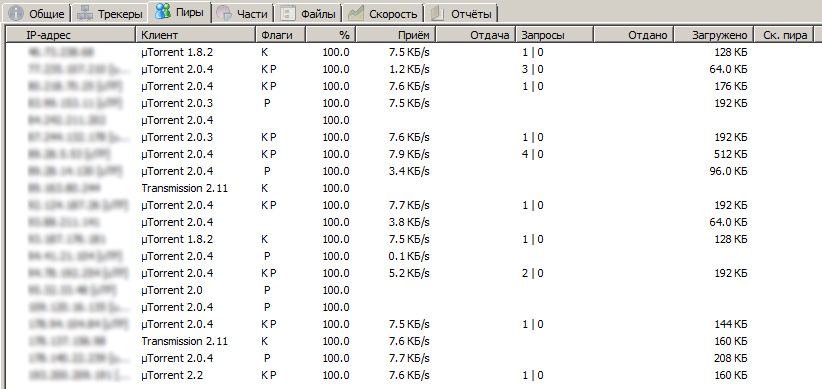The width and height of the screenshot is (822, 389).
Task: Switch to the Файлы tab
Action: tap(309, 14)
